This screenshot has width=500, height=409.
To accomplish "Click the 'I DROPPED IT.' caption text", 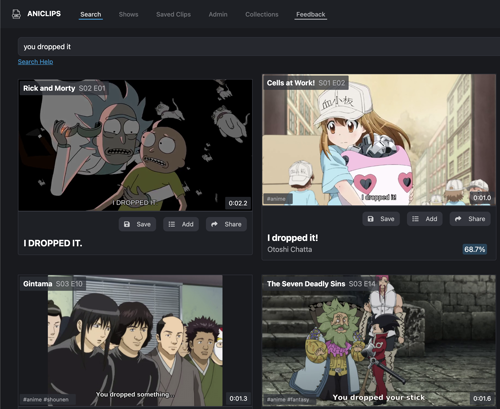I will point(53,243).
